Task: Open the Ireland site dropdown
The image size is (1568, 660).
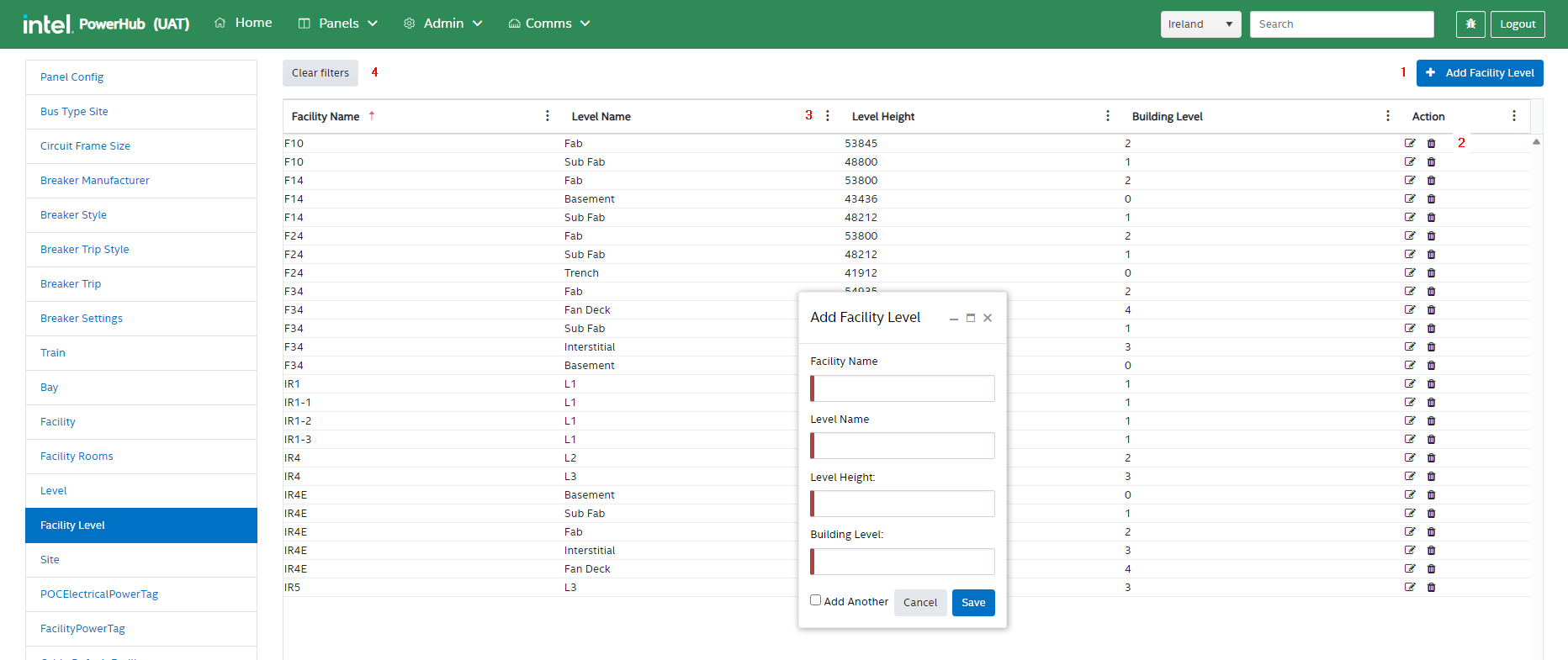Action: pyautogui.click(x=1200, y=24)
